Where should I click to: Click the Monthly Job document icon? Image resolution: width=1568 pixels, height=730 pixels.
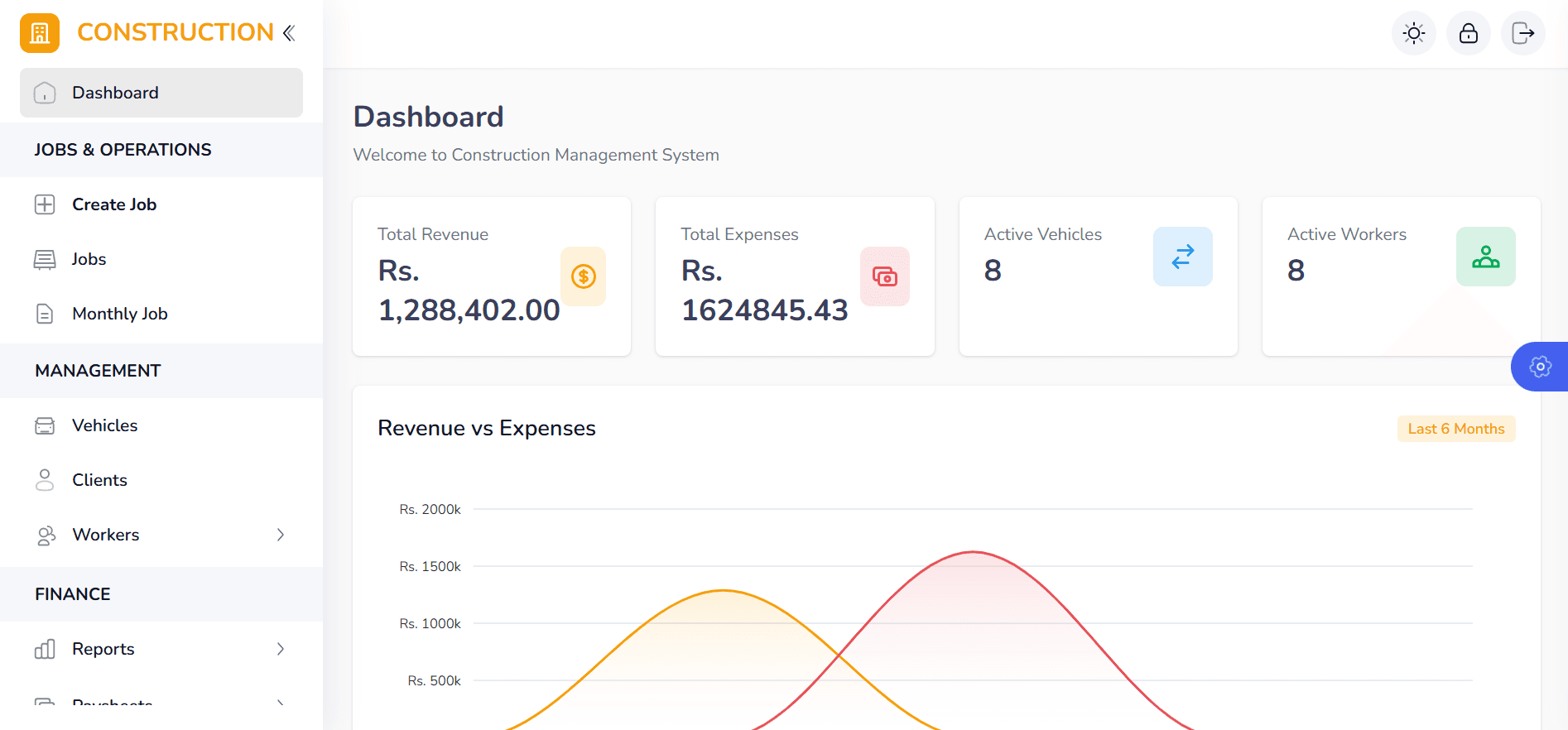(x=45, y=314)
